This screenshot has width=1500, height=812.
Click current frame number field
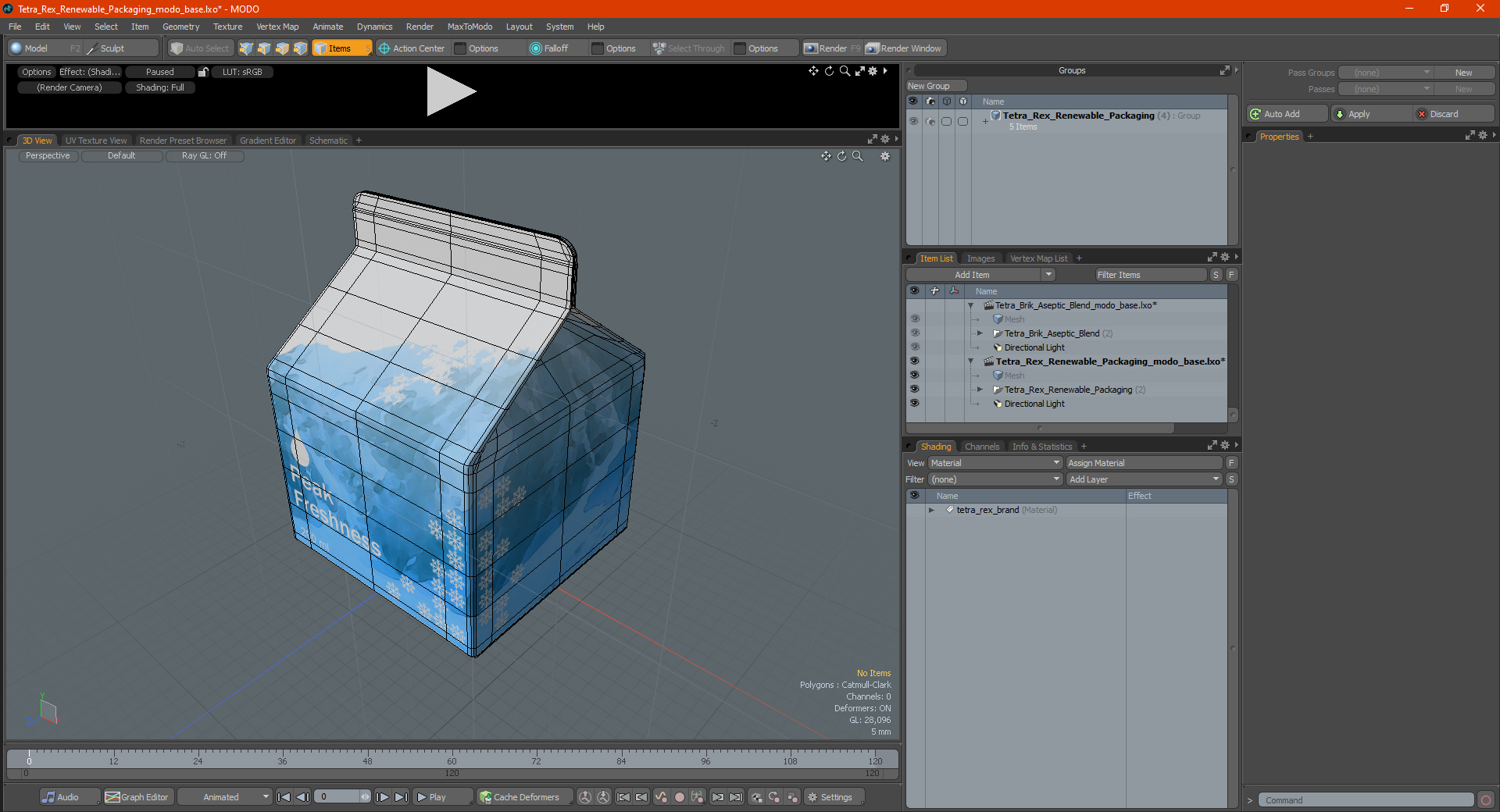(x=337, y=797)
